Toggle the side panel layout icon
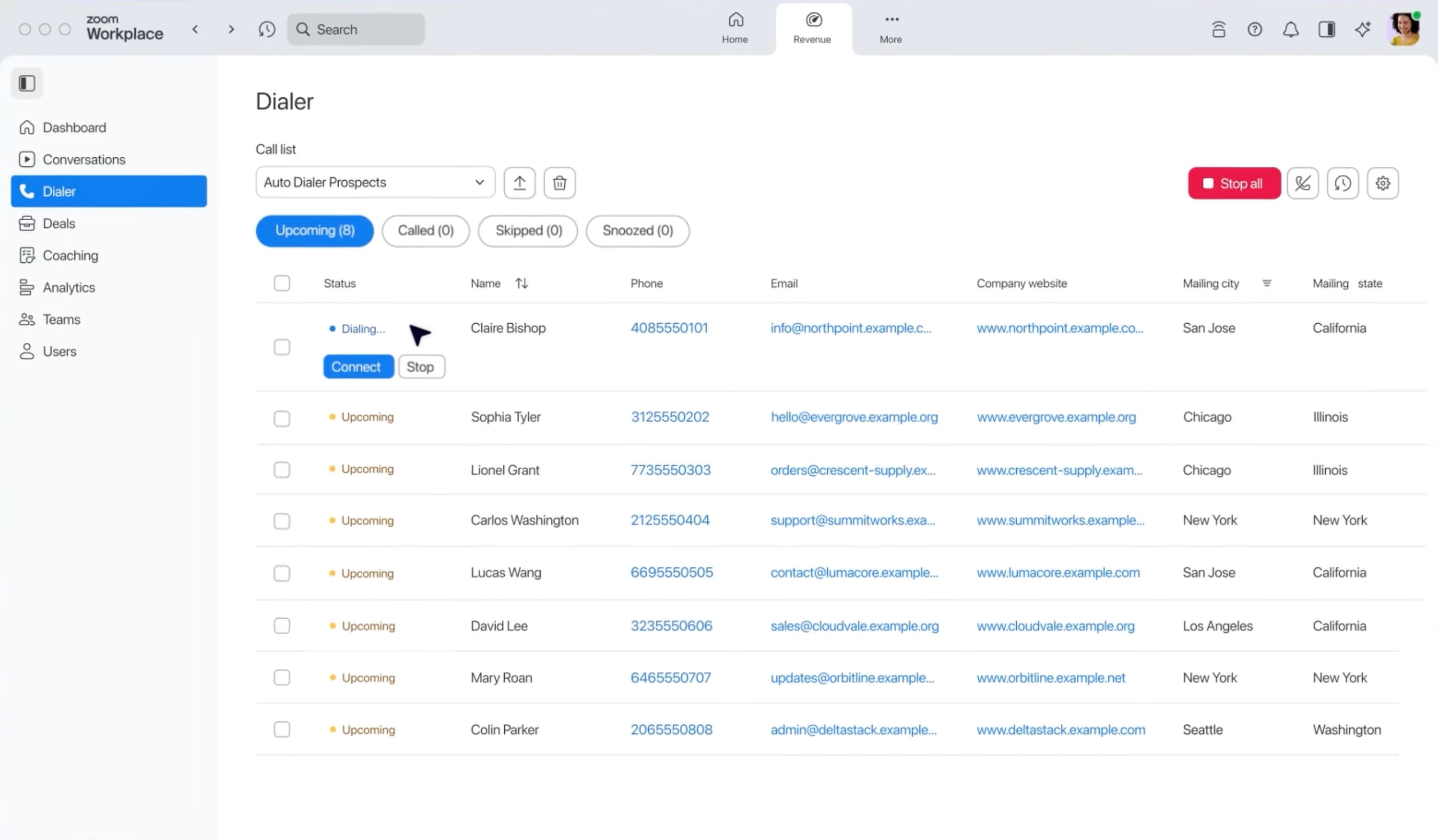Viewport: 1438px width, 840px height. pos(1327,29)
